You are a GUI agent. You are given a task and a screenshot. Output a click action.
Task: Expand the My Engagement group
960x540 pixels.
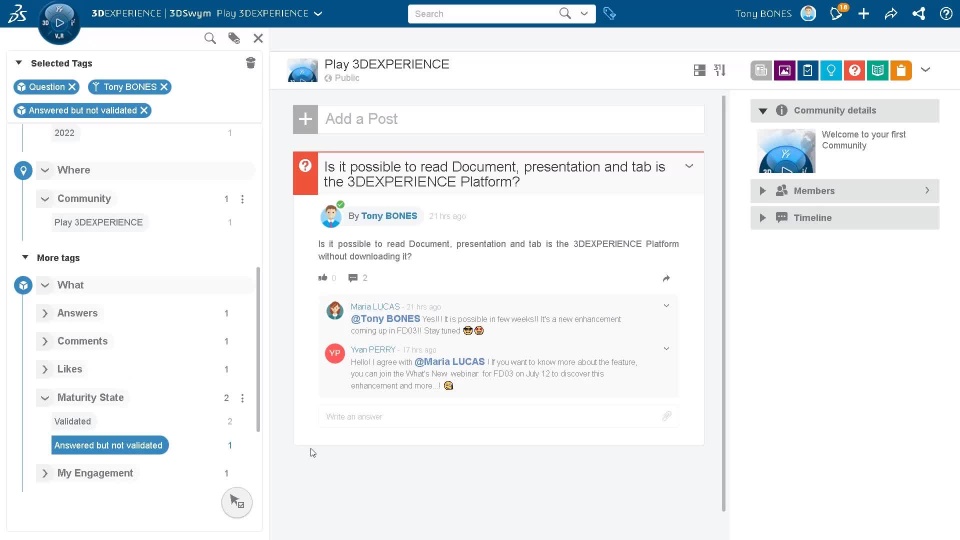click(x=45, y=473)
